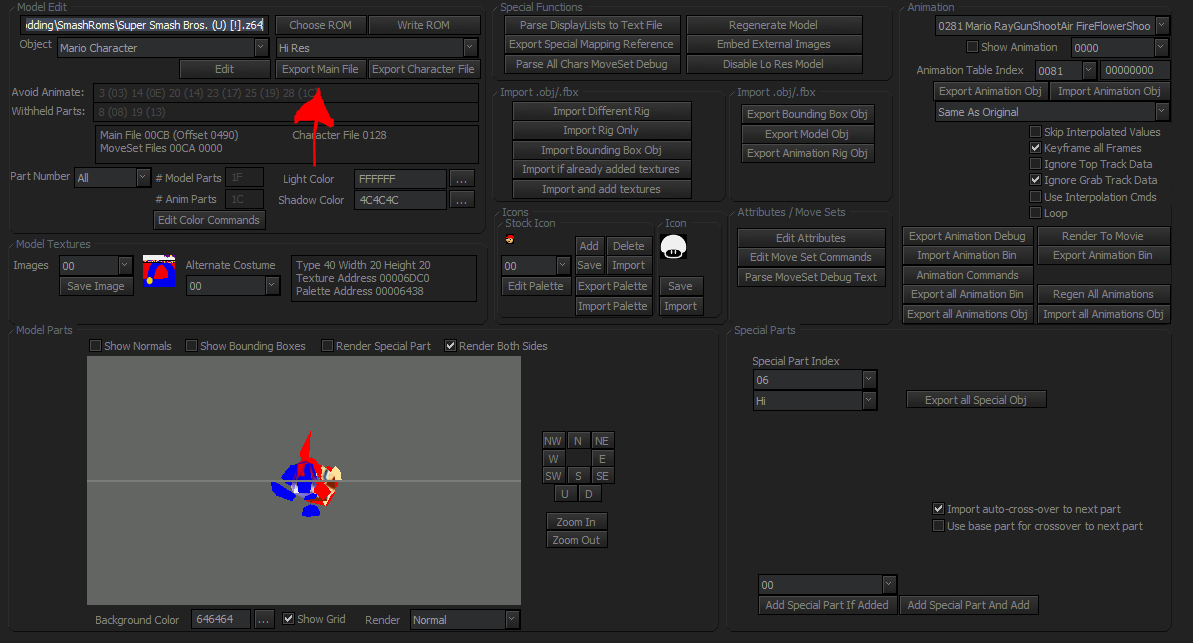Enable the Loop checkbox
The image size is (1193, 643).
(x=1036, y=213)
